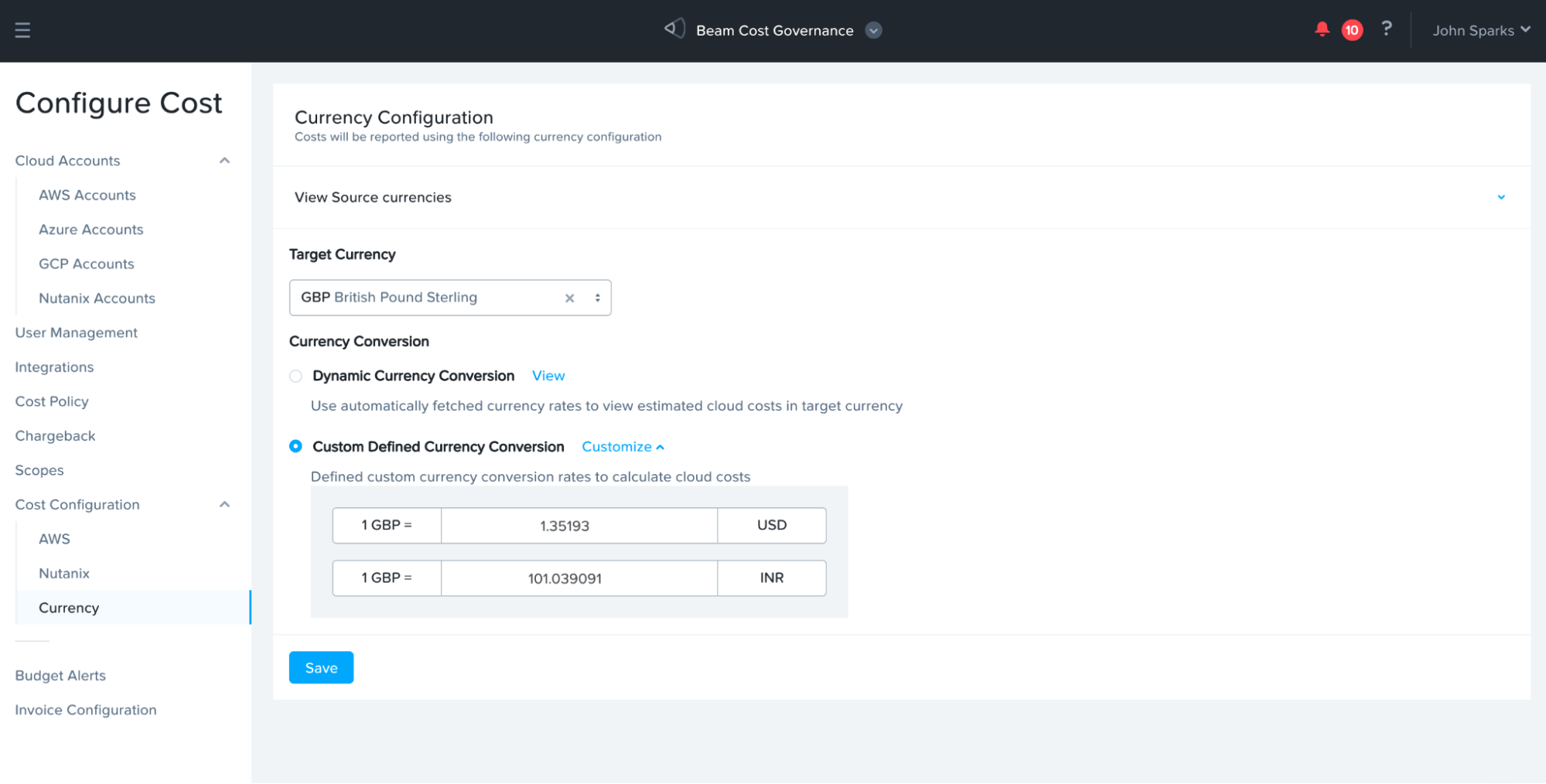
Task: Click the View link for dynamic conversion
Action: pos(548,376)
